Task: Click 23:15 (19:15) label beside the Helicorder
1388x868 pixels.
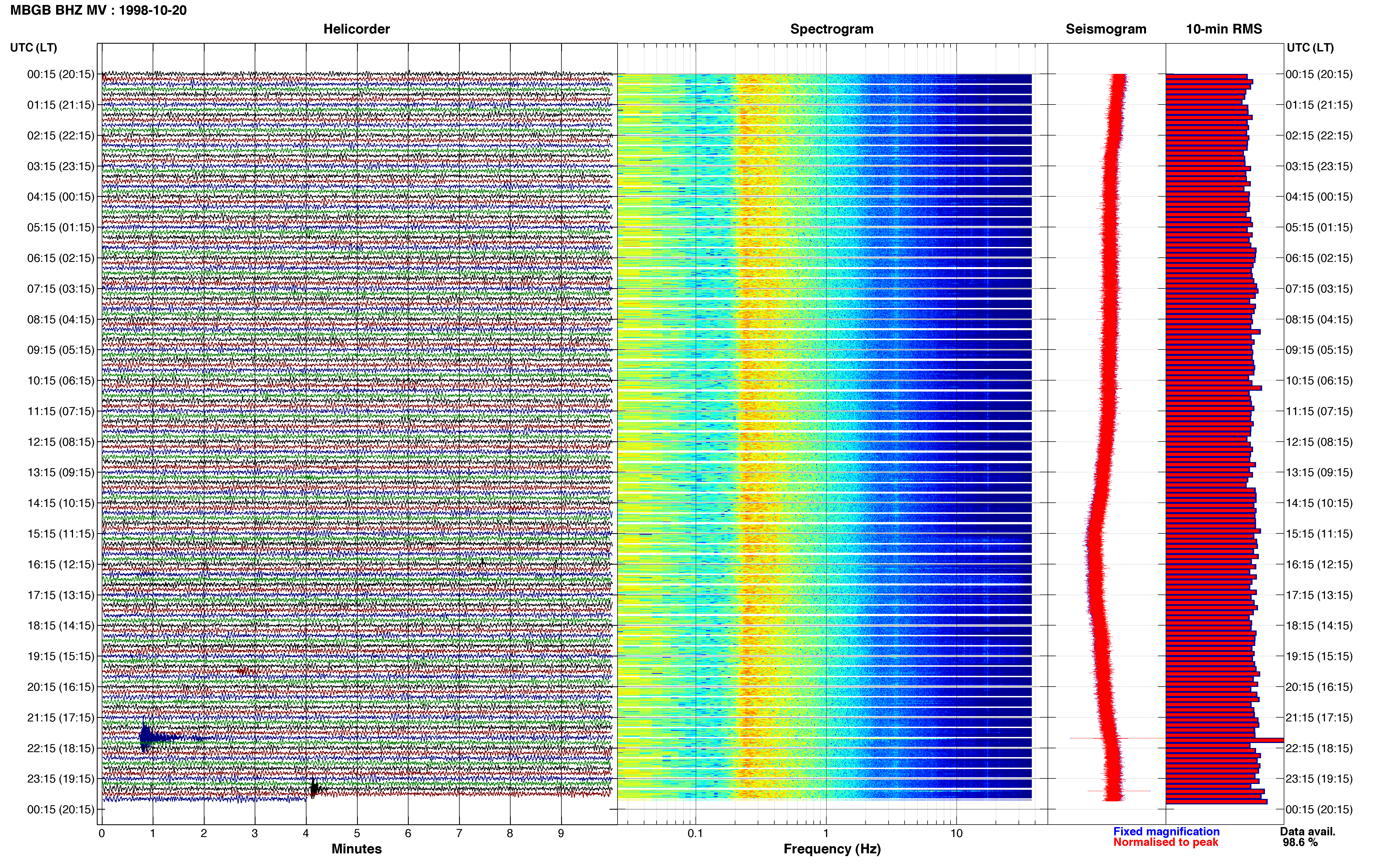Action: [61, 779]
